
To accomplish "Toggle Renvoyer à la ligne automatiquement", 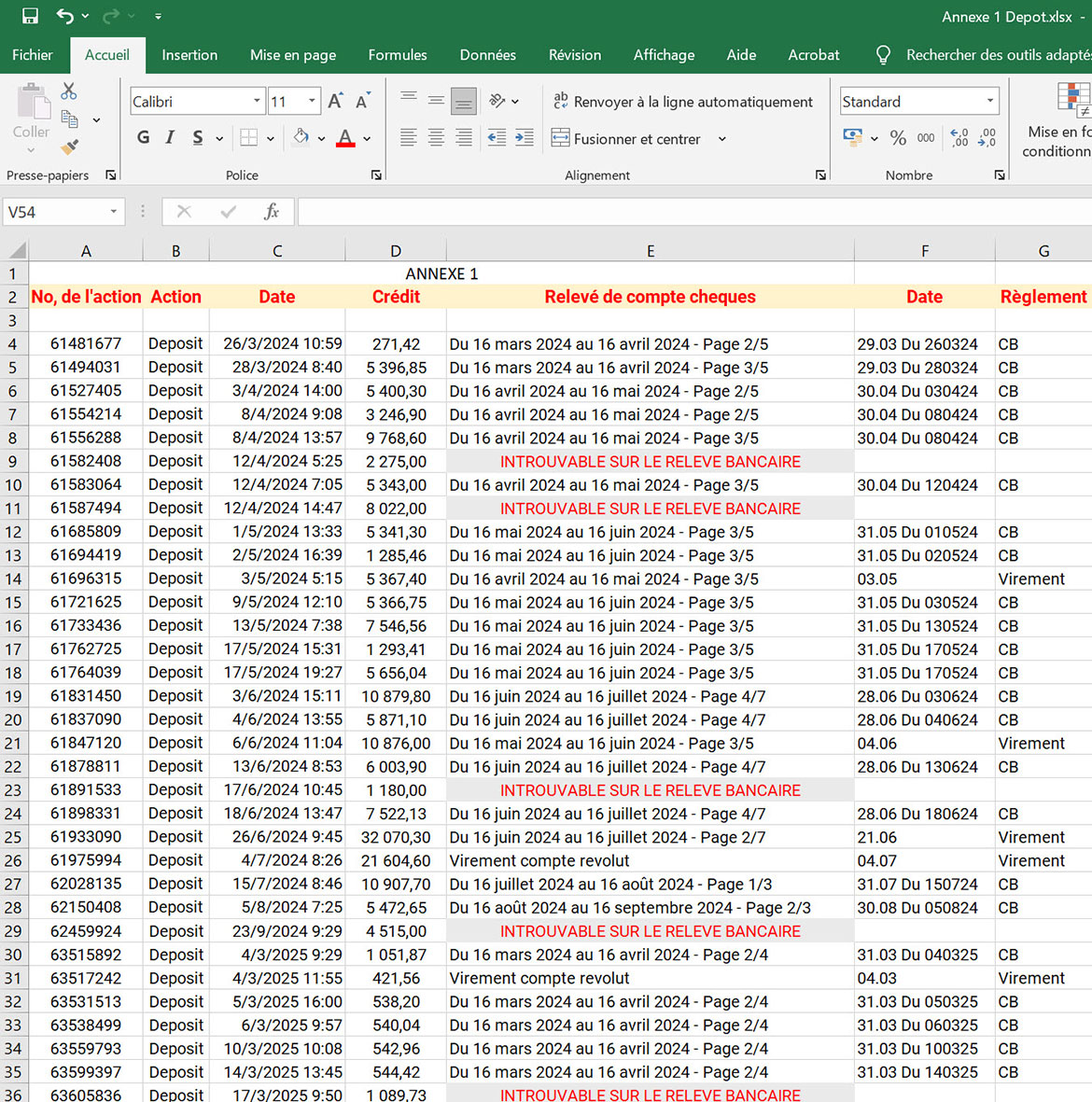I will [683, 102].
